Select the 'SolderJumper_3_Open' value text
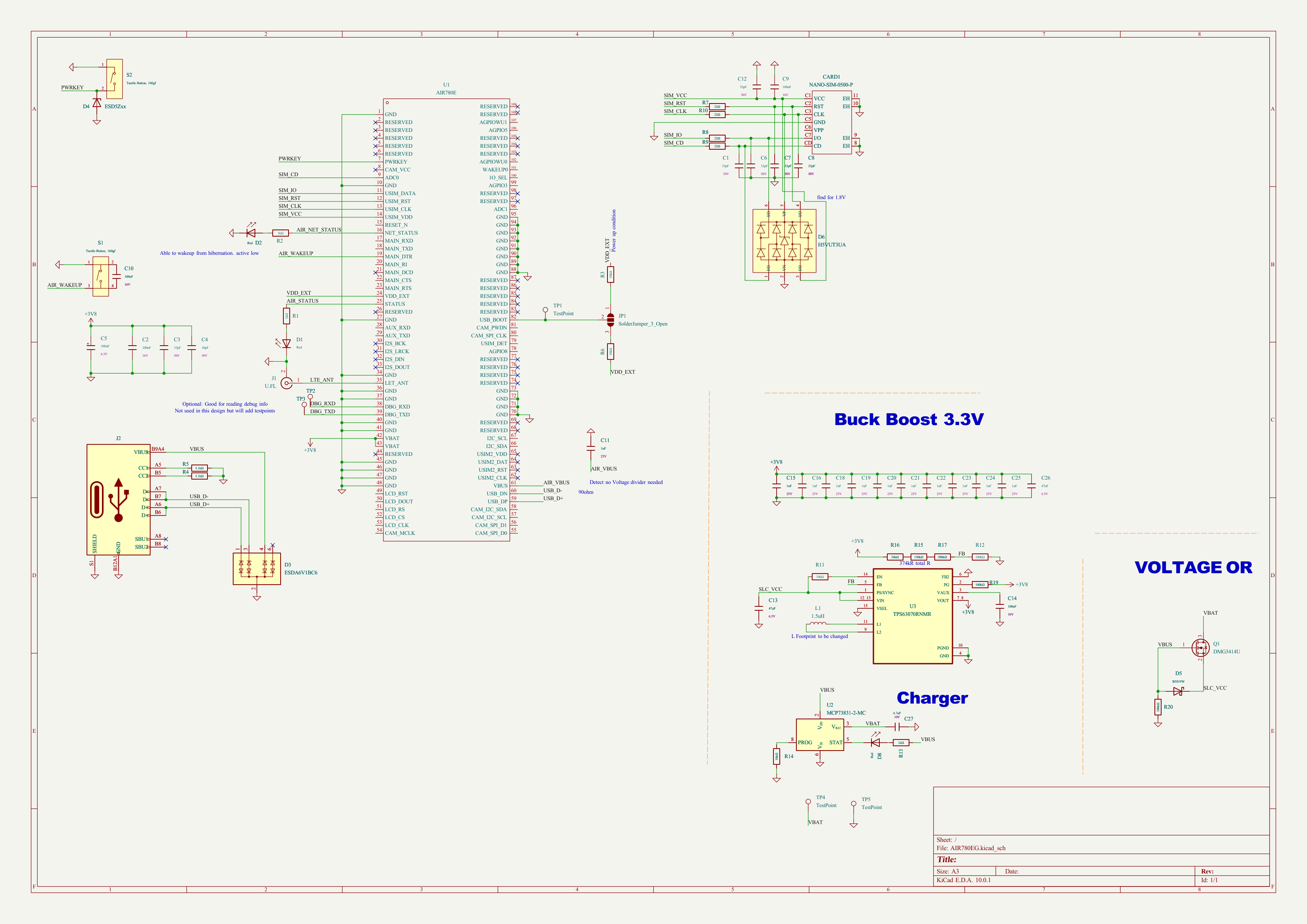The width and height of the screenshot is (1307, 924). [x=643, y=324]
